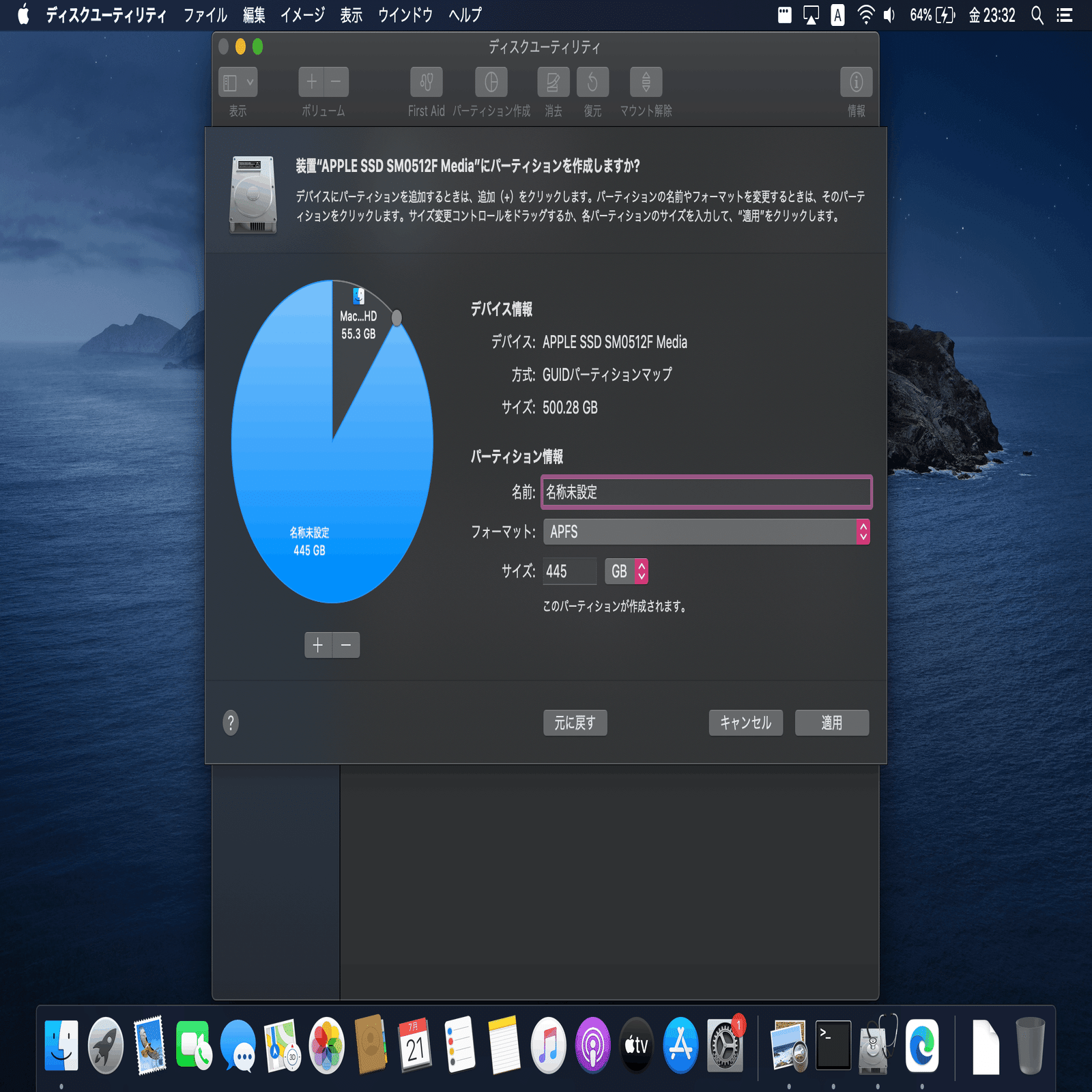Screen dimensions: 1092x1092
Task: Open help via the question mark button
Action: coord(231,722)
